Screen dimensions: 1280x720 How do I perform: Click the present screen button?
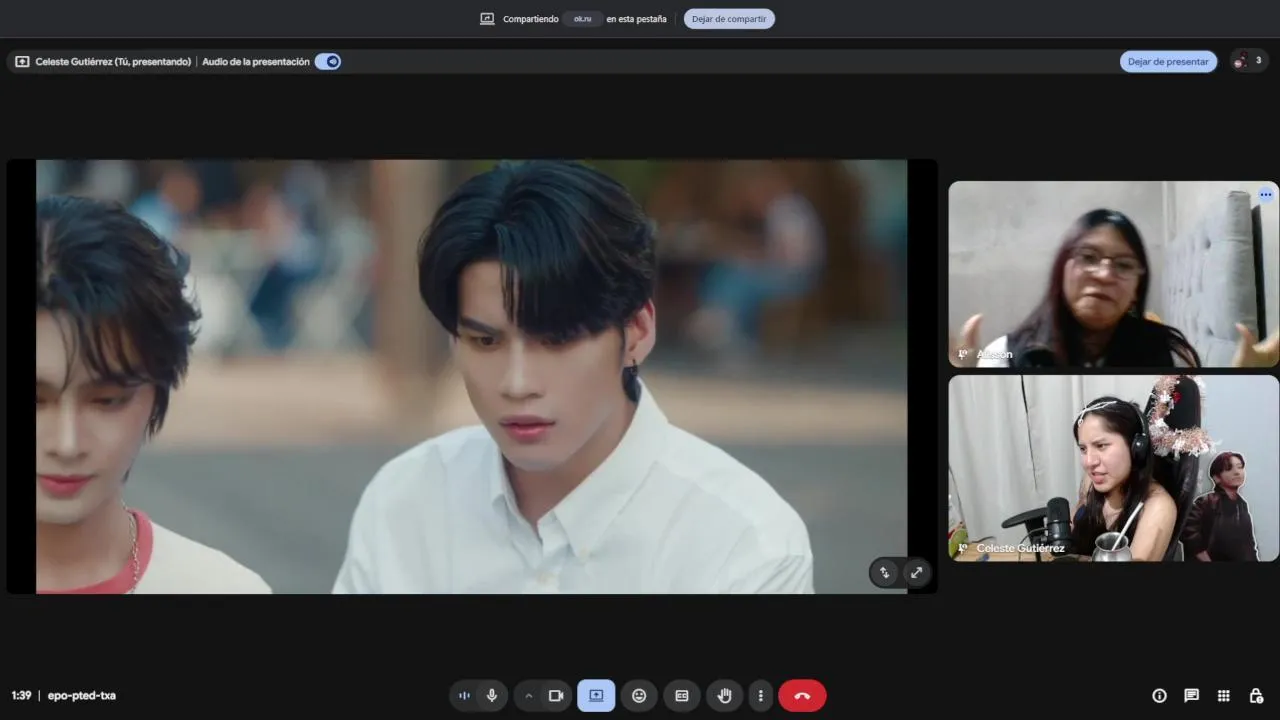click(596, 696)
